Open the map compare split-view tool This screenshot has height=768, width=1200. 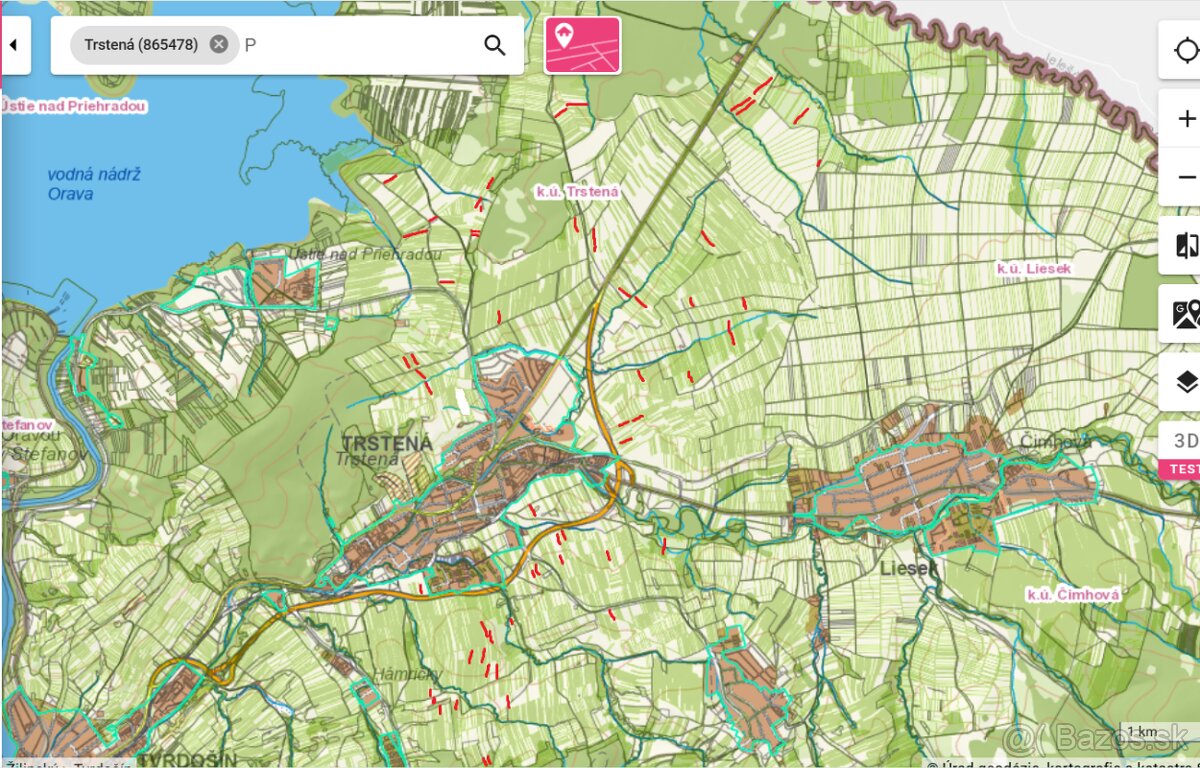1186,246
